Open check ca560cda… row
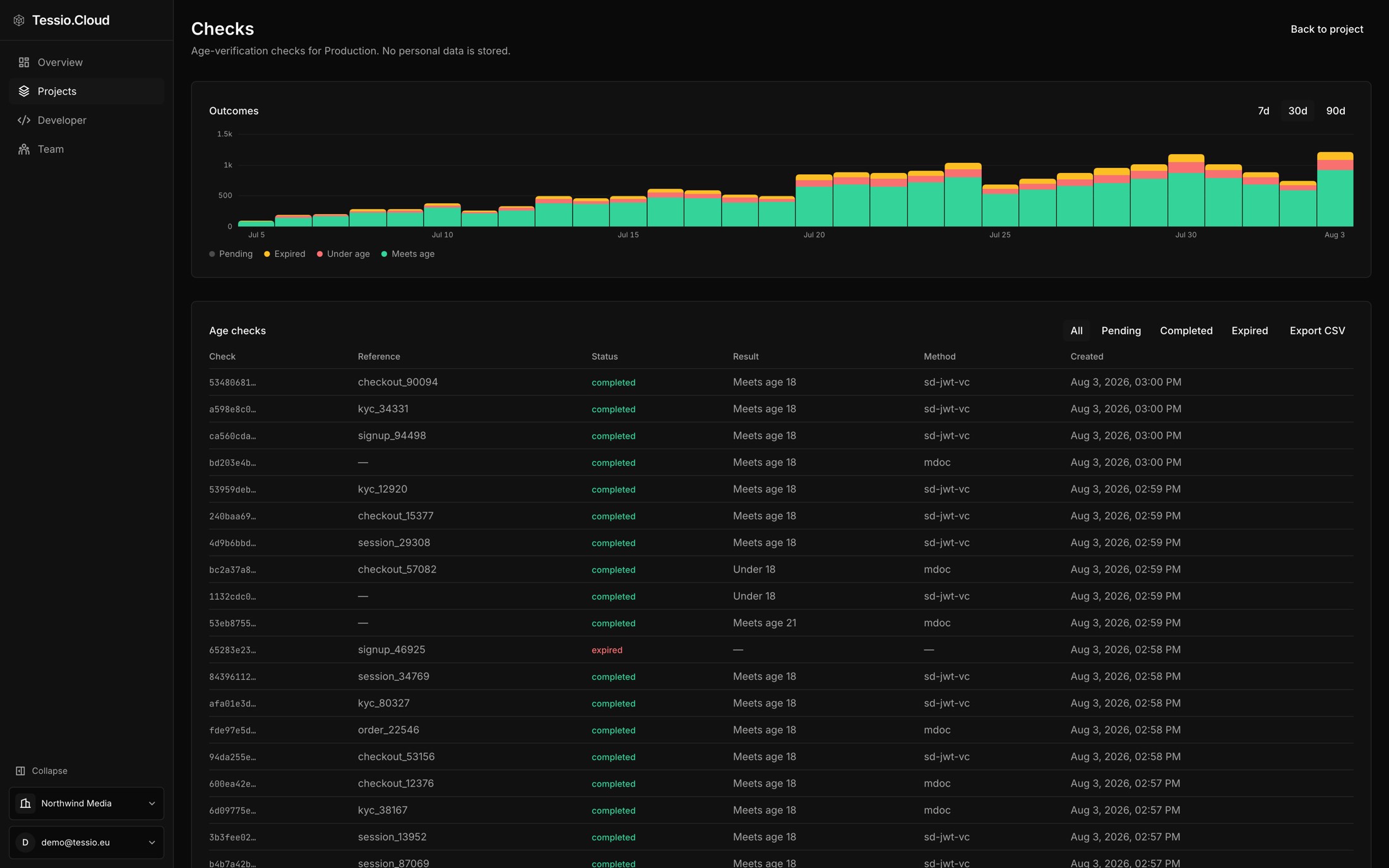 [781, 436]
